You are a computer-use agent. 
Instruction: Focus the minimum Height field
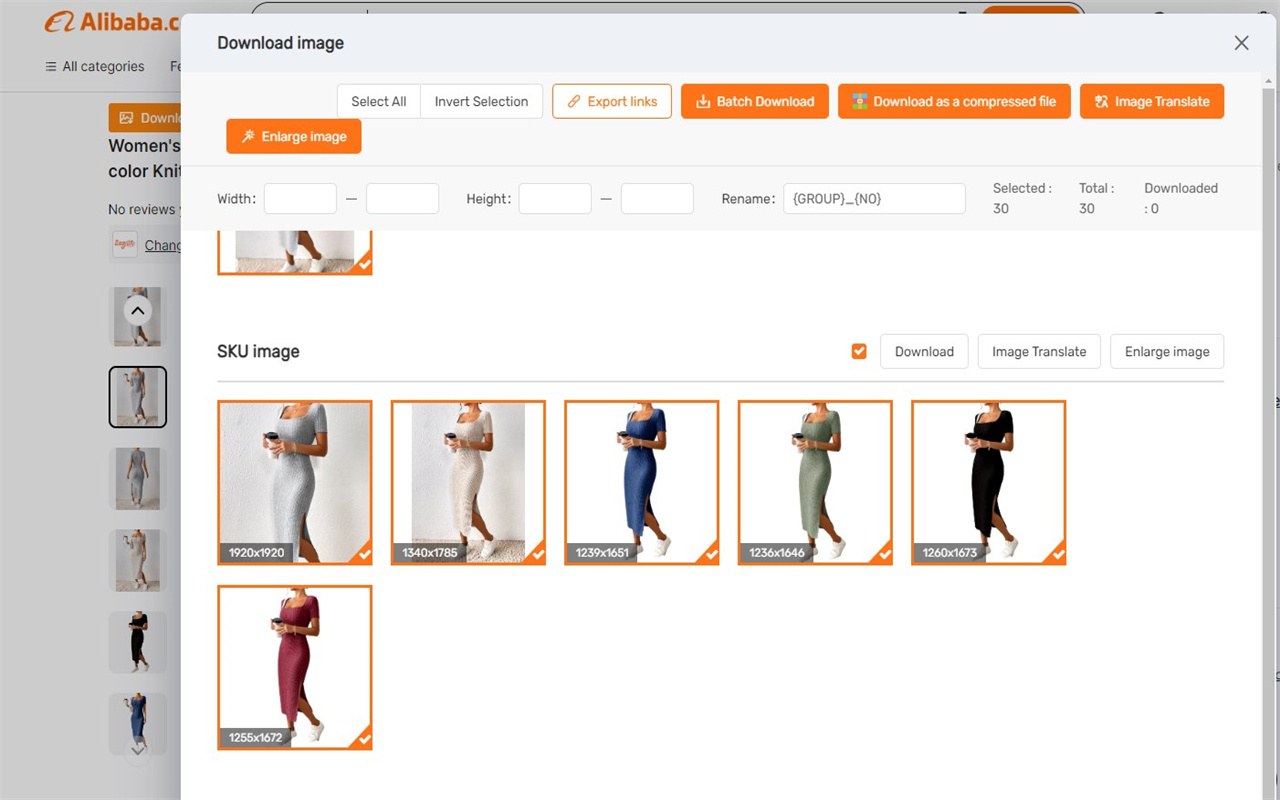[x=555, y=198]
